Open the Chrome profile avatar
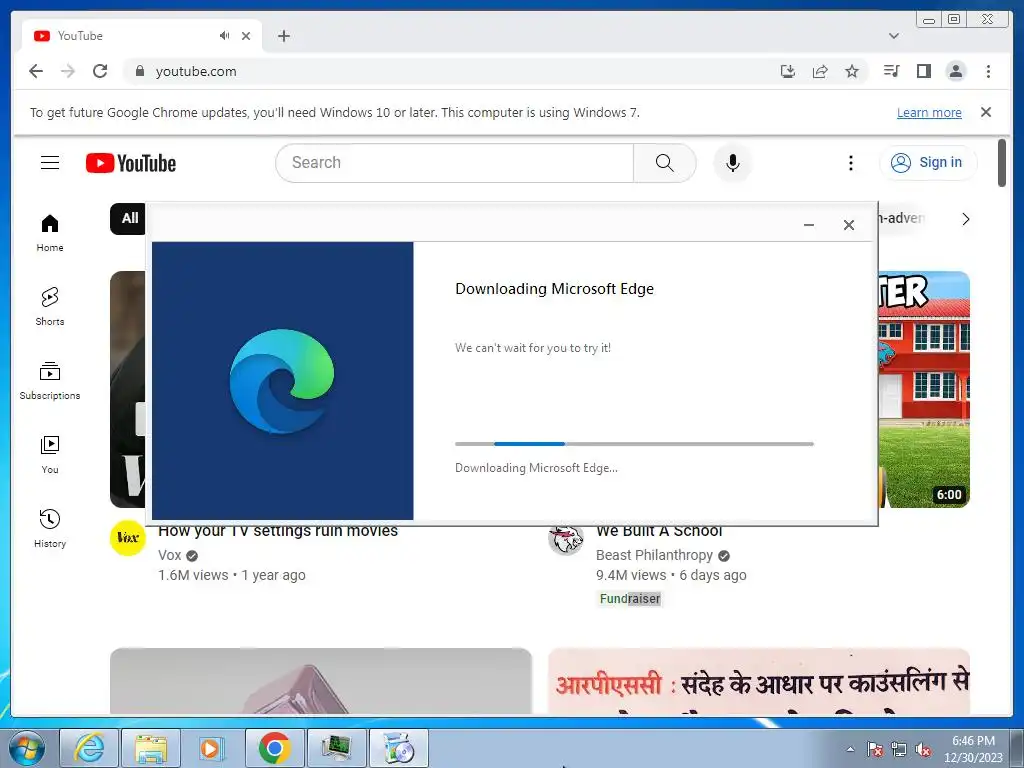The height and width of the screenshot is (768, 1024). tap(955, 71)
